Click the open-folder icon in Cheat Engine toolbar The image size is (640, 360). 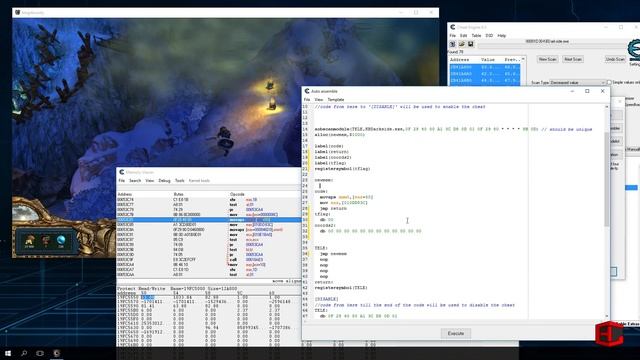[462, 44]
